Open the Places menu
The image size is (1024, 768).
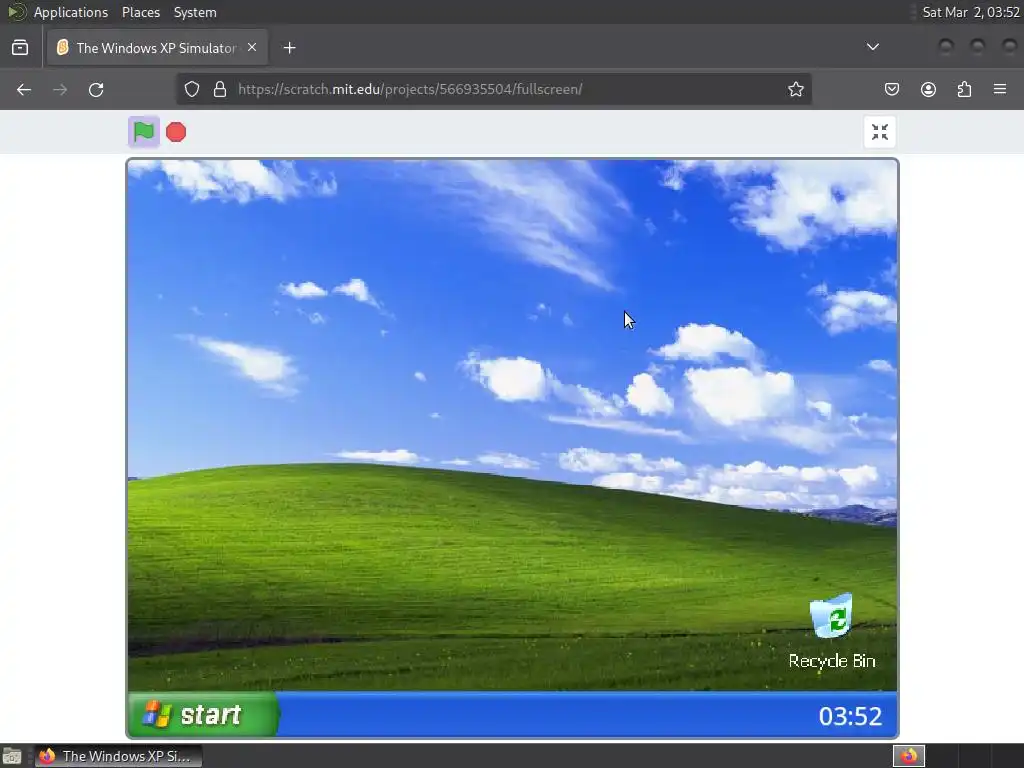(140, 12)
